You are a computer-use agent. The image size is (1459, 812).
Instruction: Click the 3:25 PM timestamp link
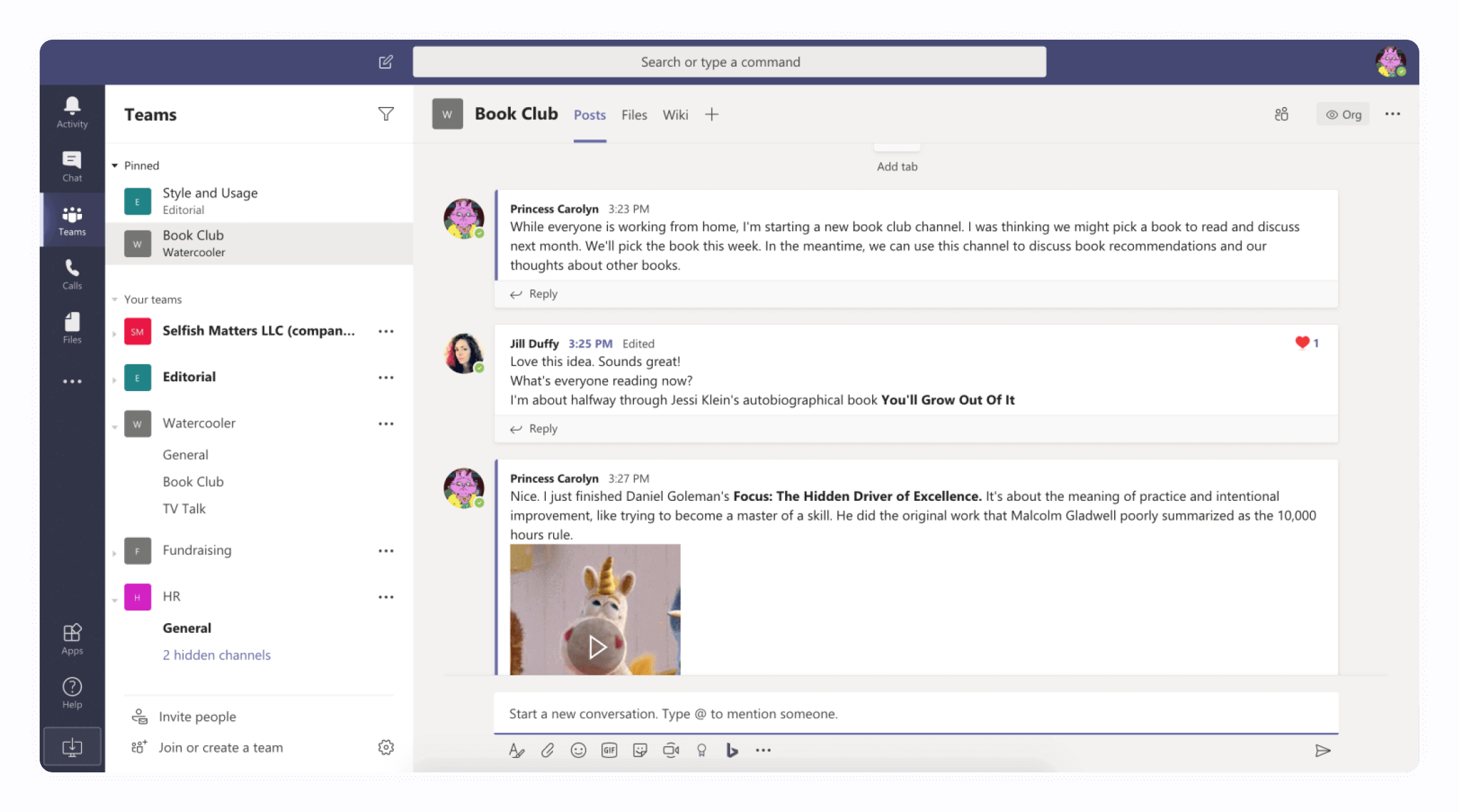[590, 344]
